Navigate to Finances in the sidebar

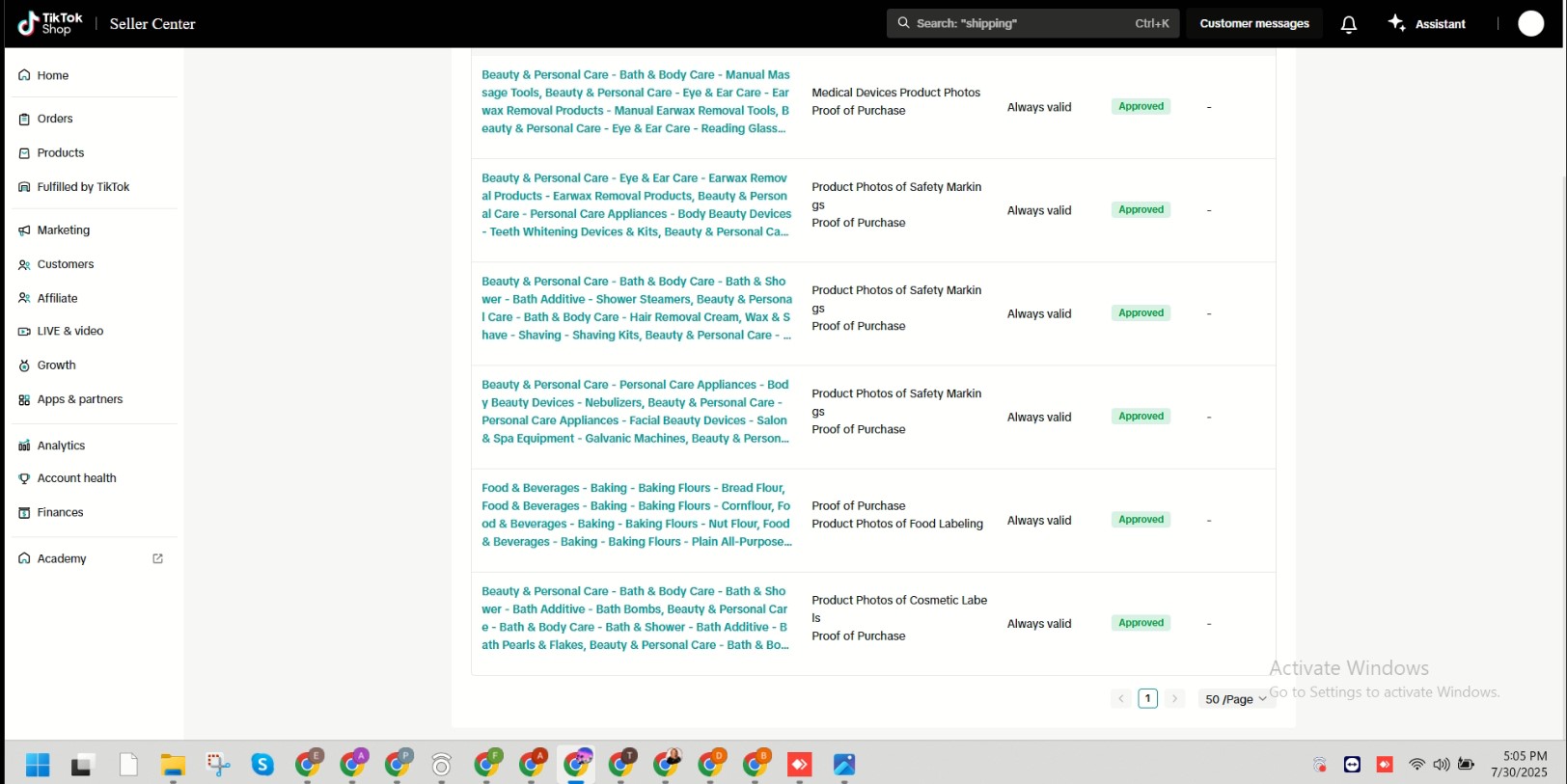[60, 513]
